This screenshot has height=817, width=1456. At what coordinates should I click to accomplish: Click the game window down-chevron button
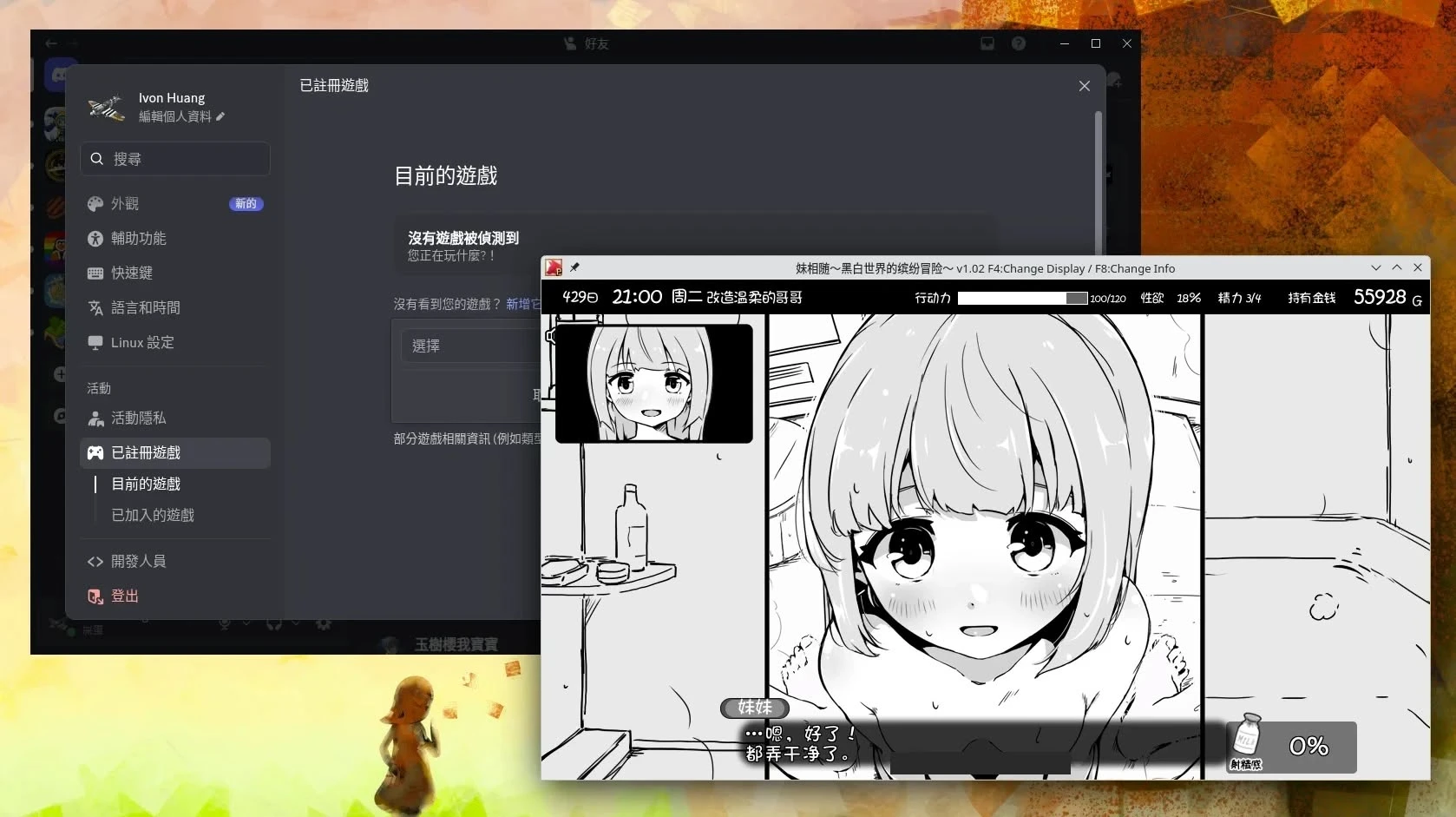coord(1375,267)
